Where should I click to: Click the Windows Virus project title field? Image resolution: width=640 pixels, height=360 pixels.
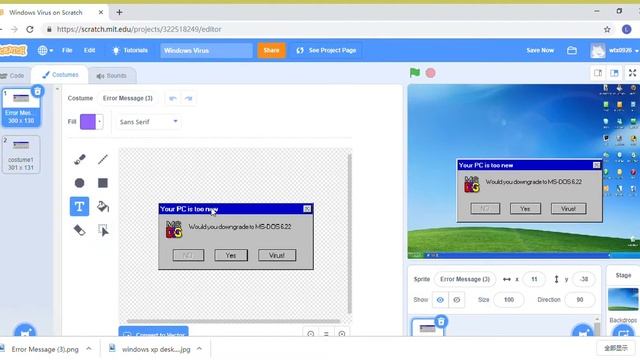(x=206, y=51)
